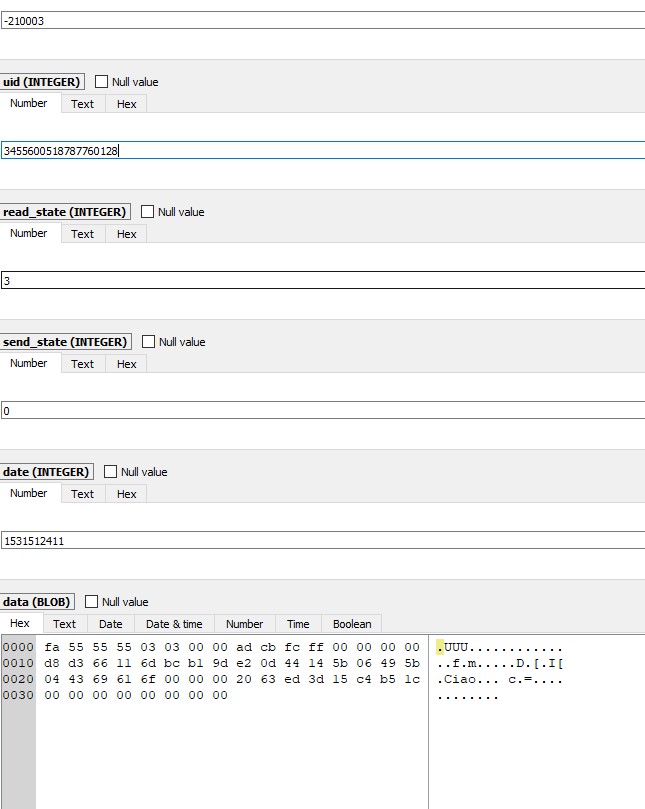The height and width of the screenshot is (809, 645).
Task: Select the Number tab under date
Action: (x=29, y=493)
